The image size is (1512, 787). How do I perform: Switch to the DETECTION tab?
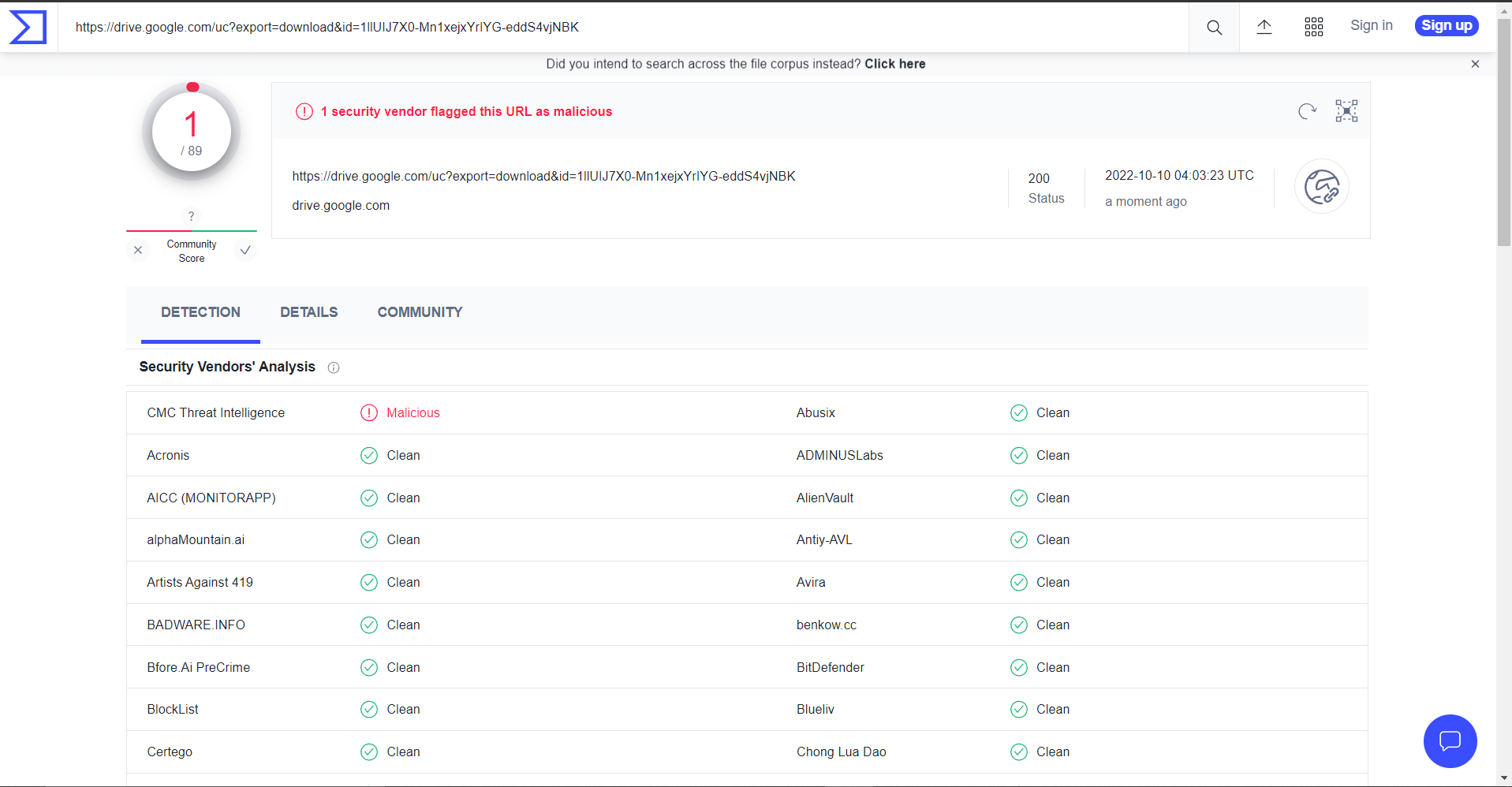200,313
